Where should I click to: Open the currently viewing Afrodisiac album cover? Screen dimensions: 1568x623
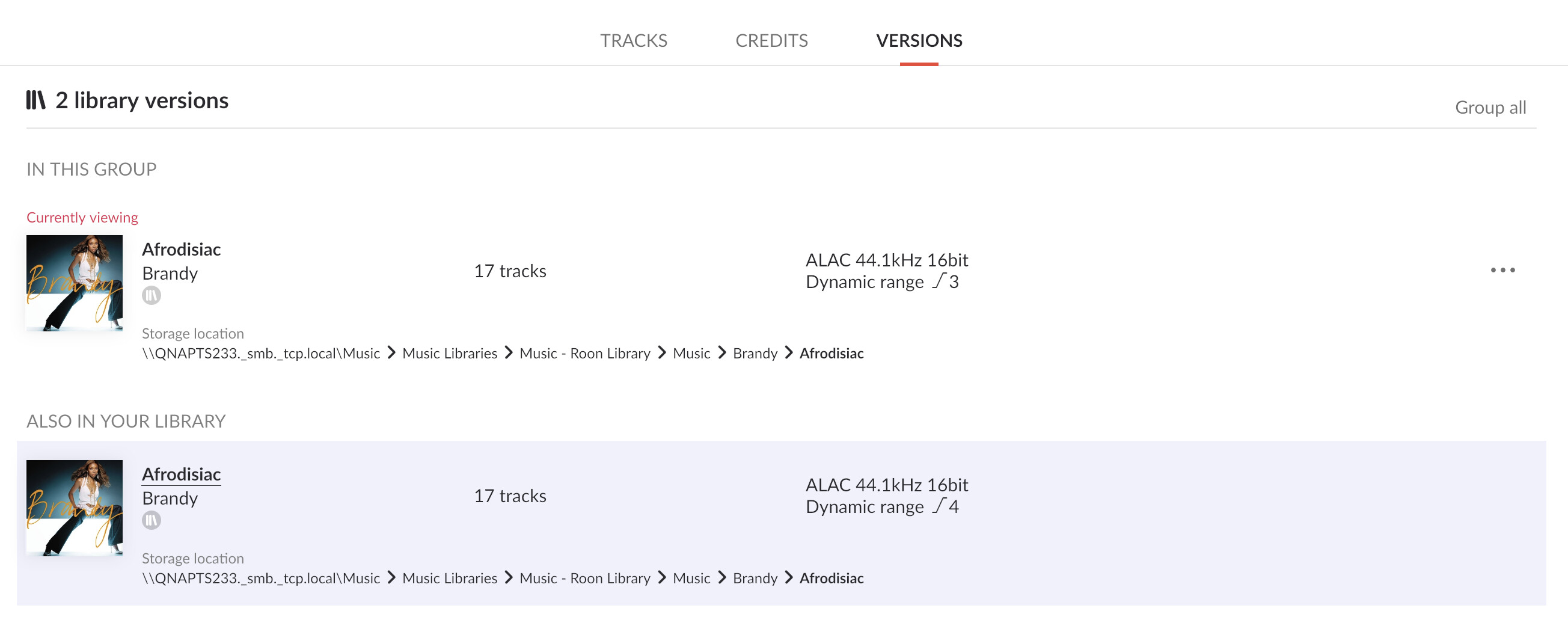pyautogui.click(x=75, y=283)
